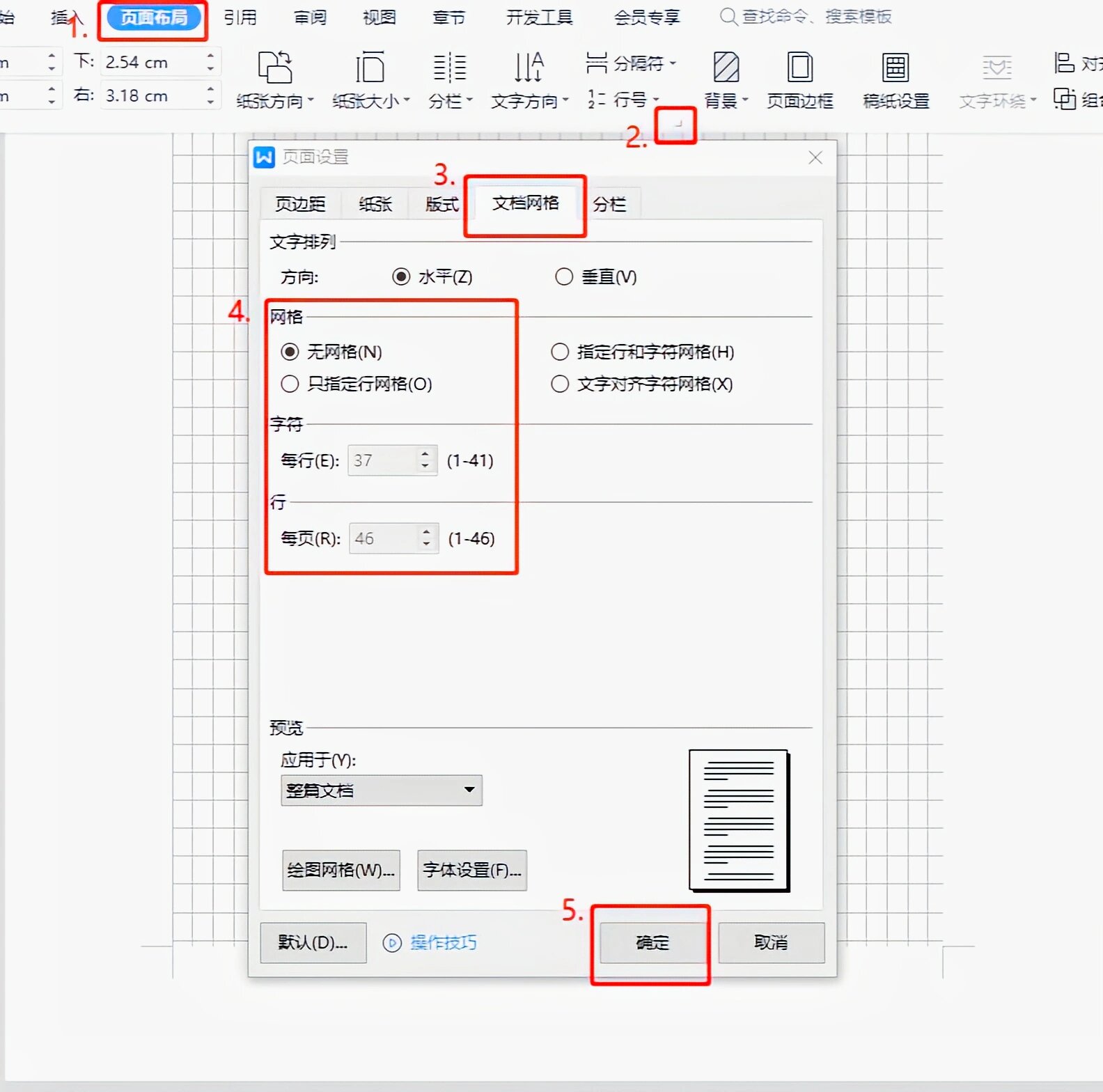Click the 纸张大小 paper size icon
The image size is (1103, 1092).
coord(370,68)
